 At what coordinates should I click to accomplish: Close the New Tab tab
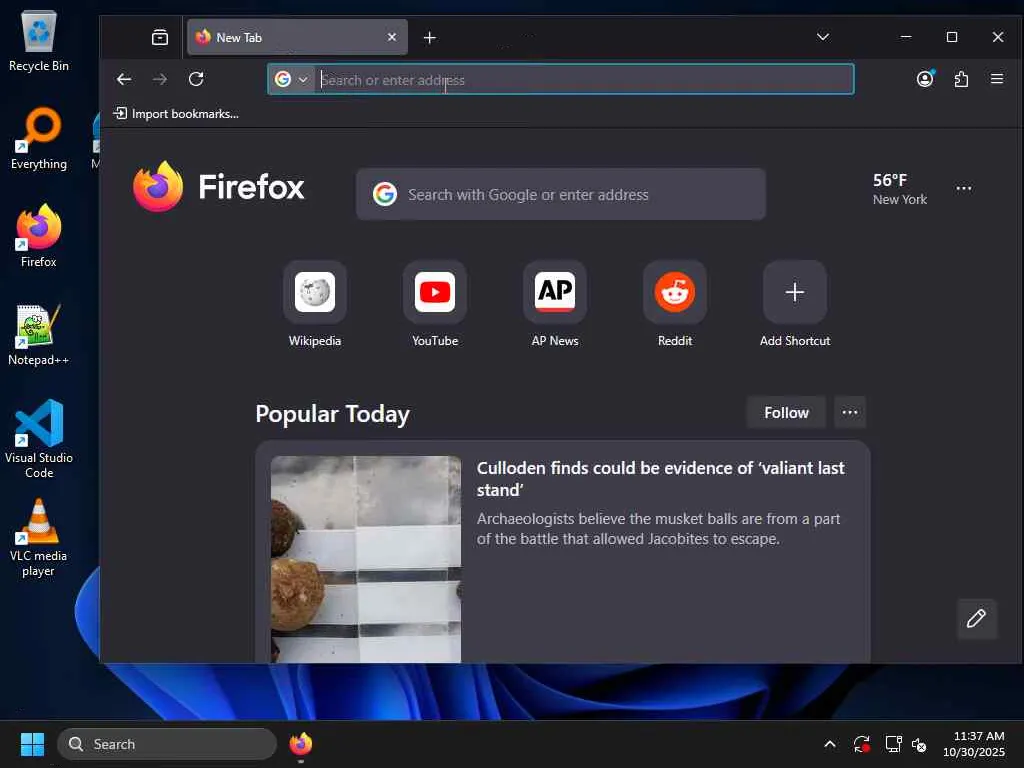pyautogui.click(x=392, y=37)
